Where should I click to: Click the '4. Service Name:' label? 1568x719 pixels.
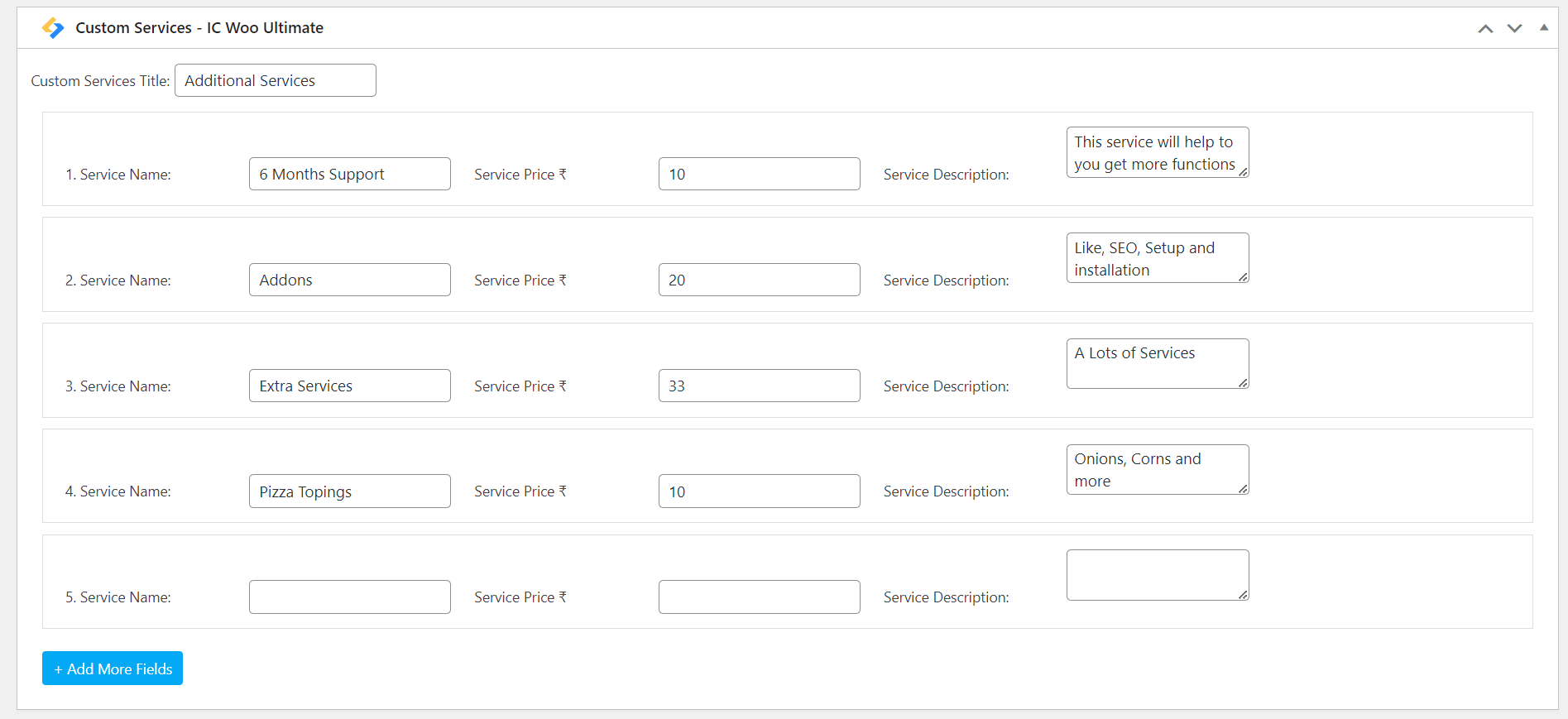pos(118,491)
